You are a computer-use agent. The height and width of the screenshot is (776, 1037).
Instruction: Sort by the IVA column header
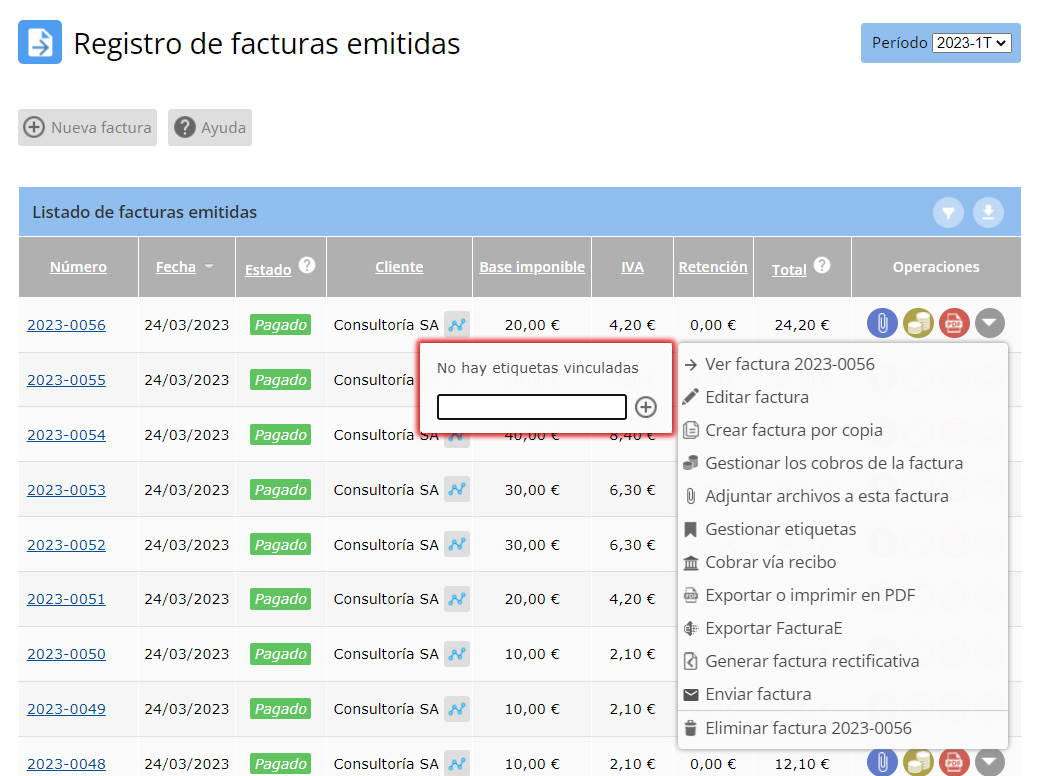point(632,267)
